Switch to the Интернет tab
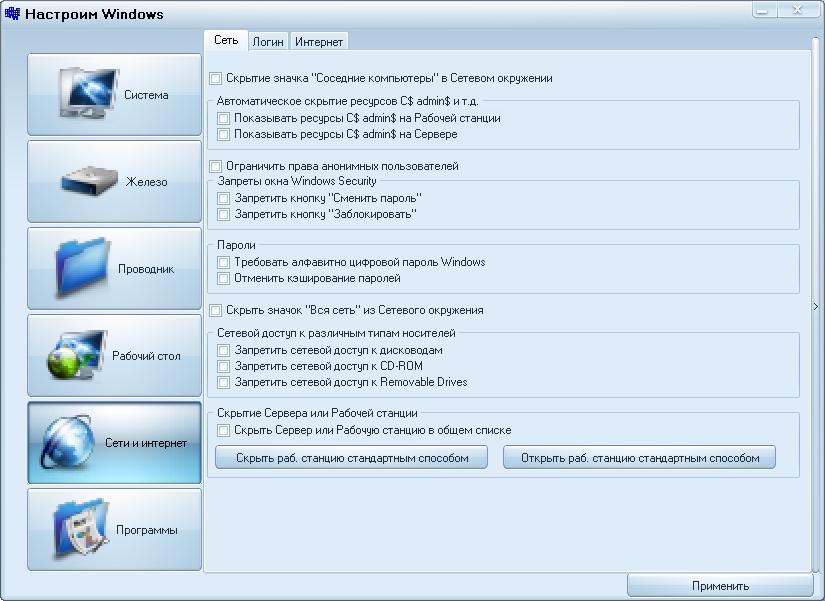Image resolution: width=825 pixels, height=601 pixels. pos(319,42)
